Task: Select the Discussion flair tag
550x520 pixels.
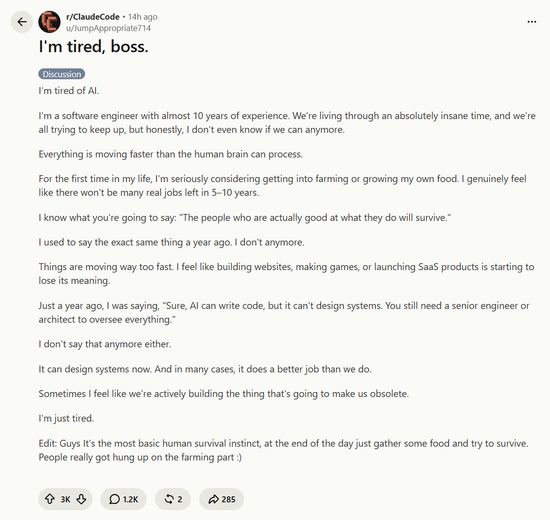Action: point(62,74)
